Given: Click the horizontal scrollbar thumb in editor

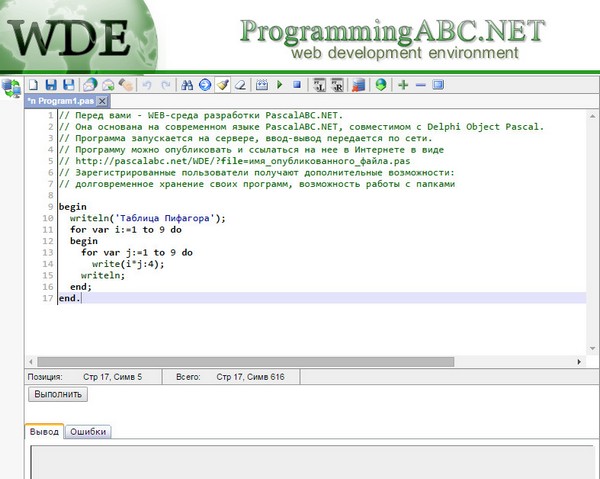Looking at the screenshot, I should (x=246, y=362).
